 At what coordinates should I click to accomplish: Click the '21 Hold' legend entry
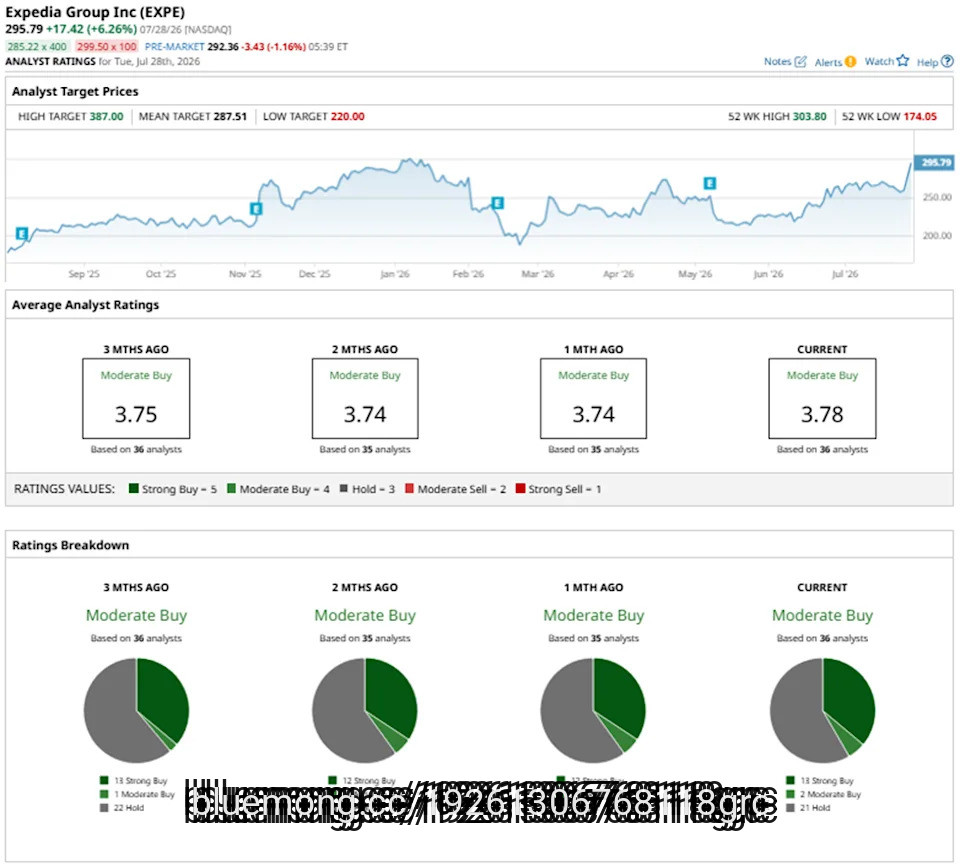[808, 808]
